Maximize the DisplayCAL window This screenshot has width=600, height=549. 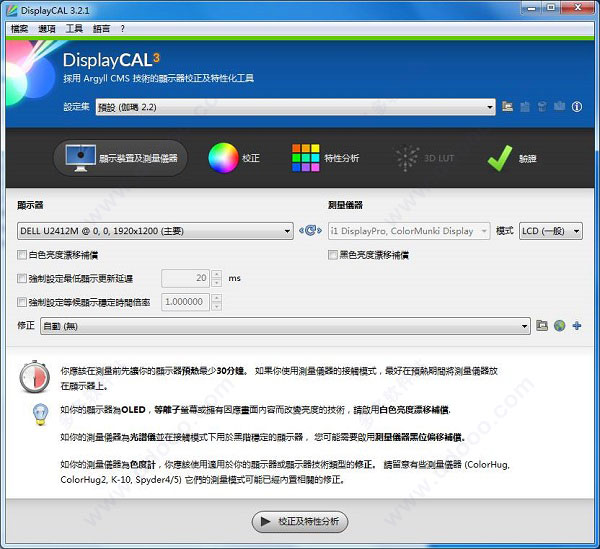click(x=551, y=8)
